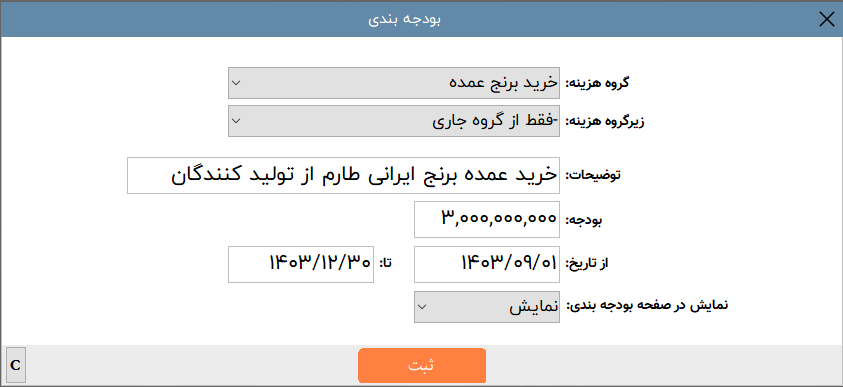Open the گروه هزینه combo box

(394, 83)
